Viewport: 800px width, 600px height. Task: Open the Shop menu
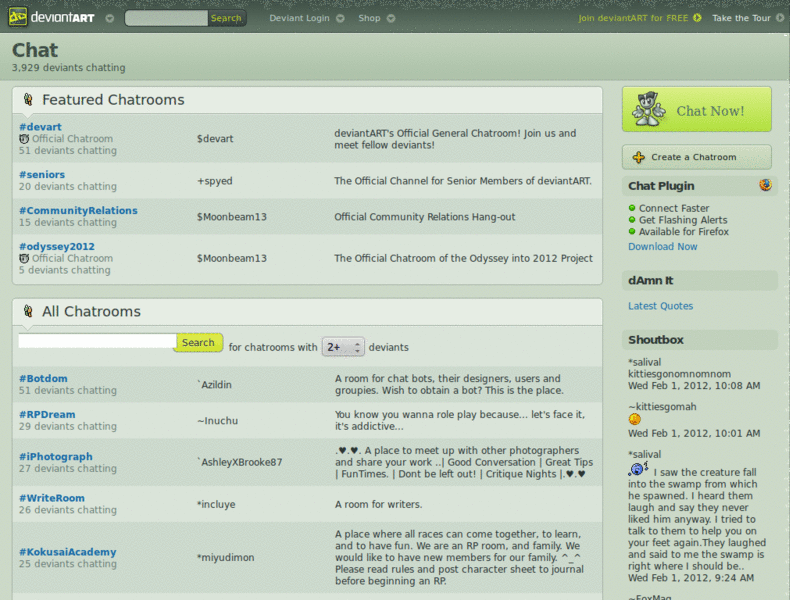tap(369, 18)
